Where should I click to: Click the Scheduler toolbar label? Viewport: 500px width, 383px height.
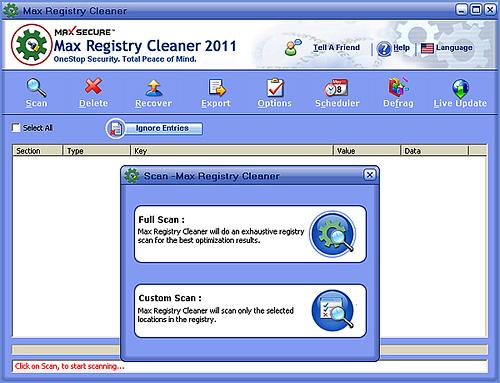337,103
